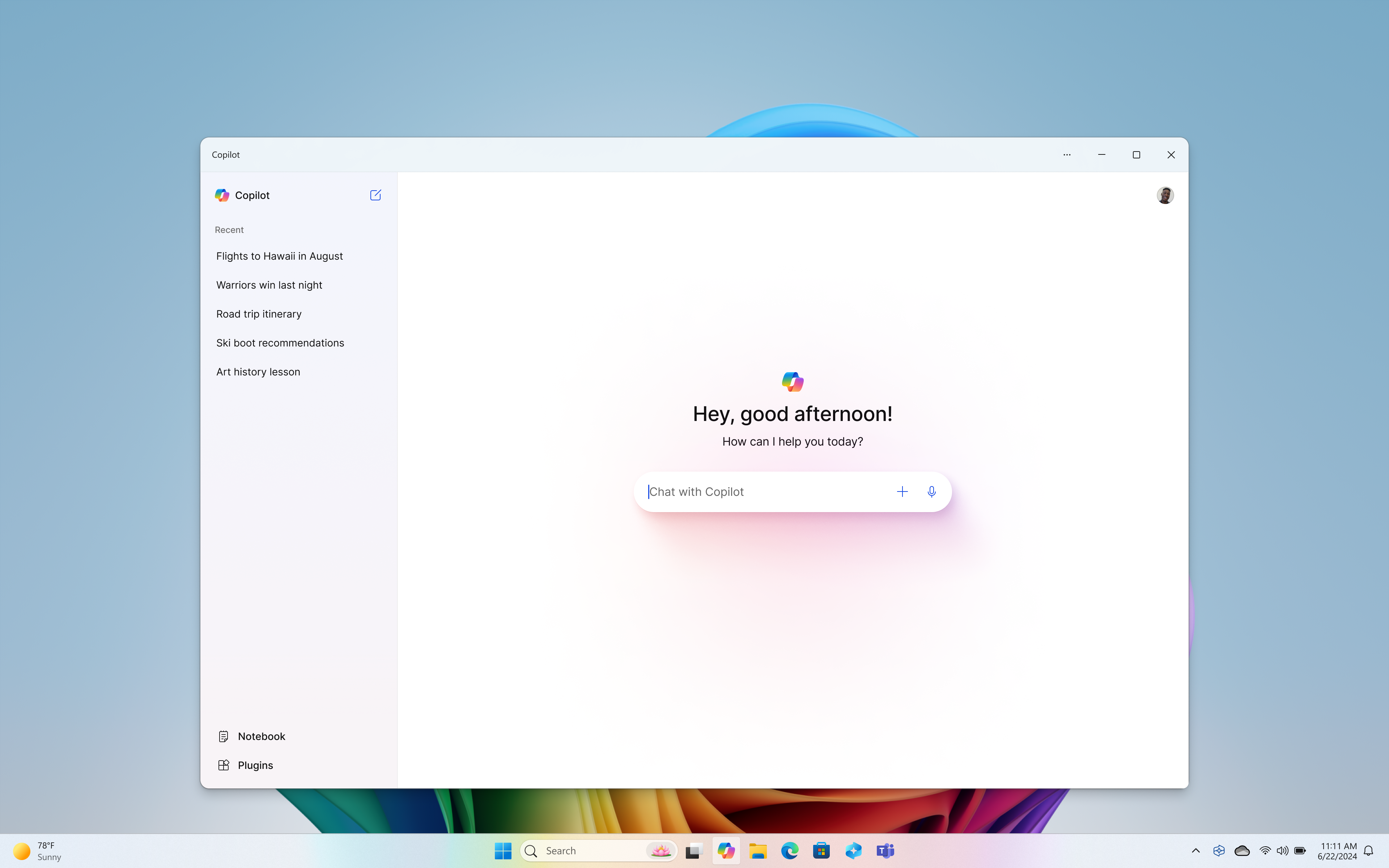Screen dimensions: 1389x868
Task: Open the Art history lesson recent chat
Action: (258, 371)
